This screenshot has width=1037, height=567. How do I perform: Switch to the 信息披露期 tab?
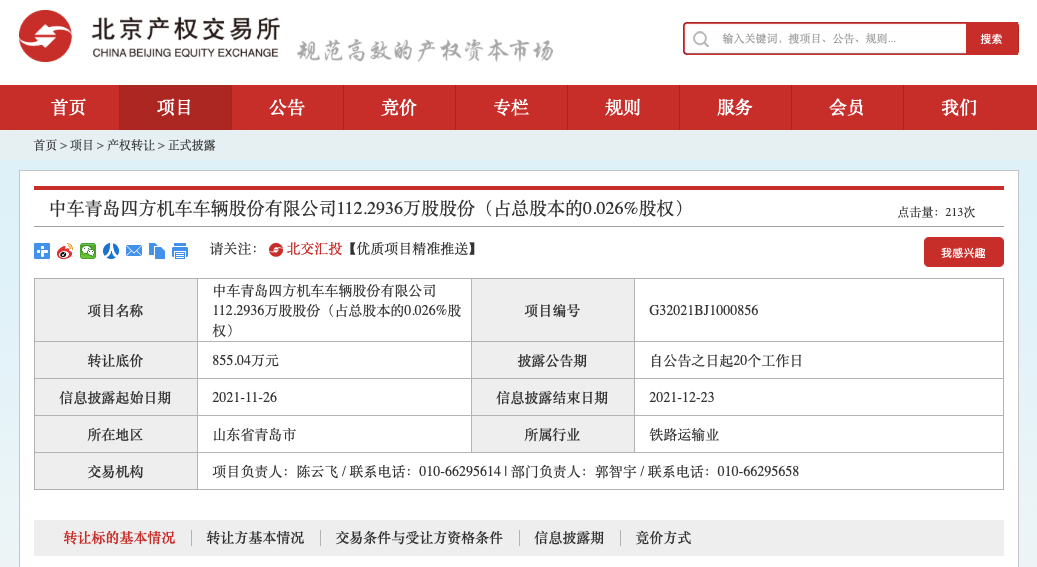[569, 538]
